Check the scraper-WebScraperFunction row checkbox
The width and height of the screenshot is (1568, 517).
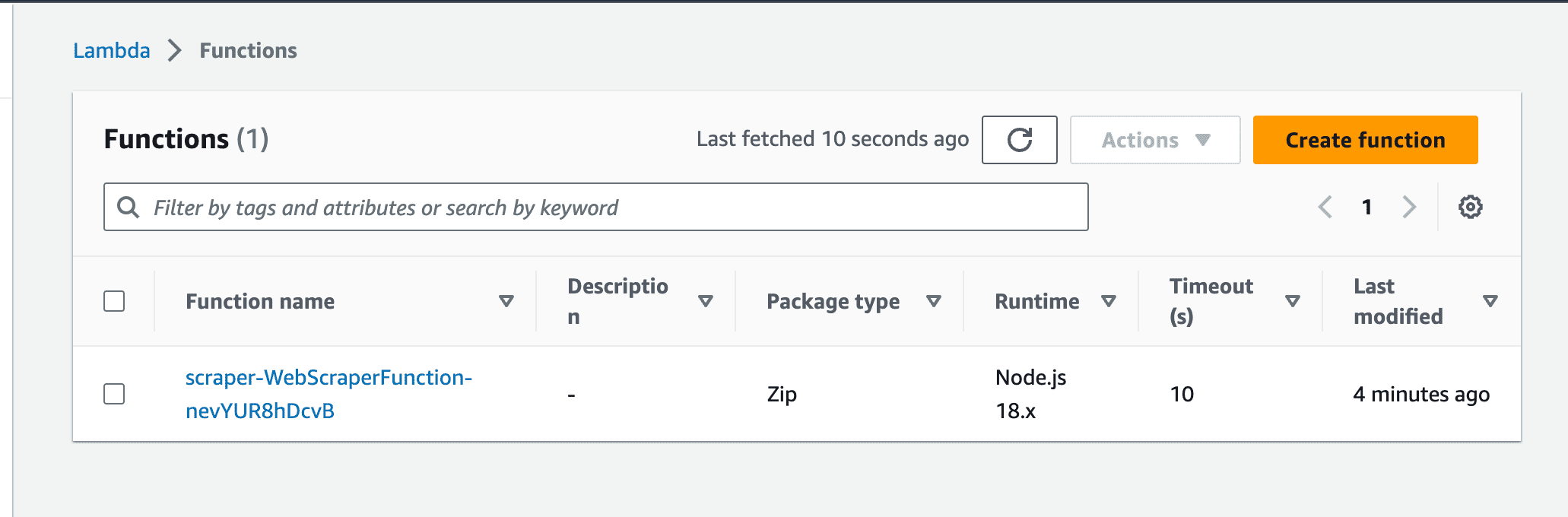click(114, 394)
